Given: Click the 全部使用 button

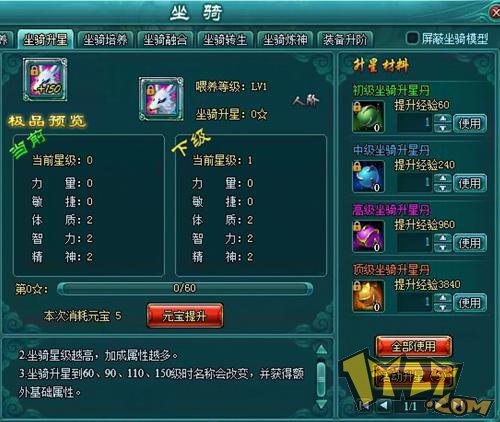Looking at the screenshot, I should [414, 346].
